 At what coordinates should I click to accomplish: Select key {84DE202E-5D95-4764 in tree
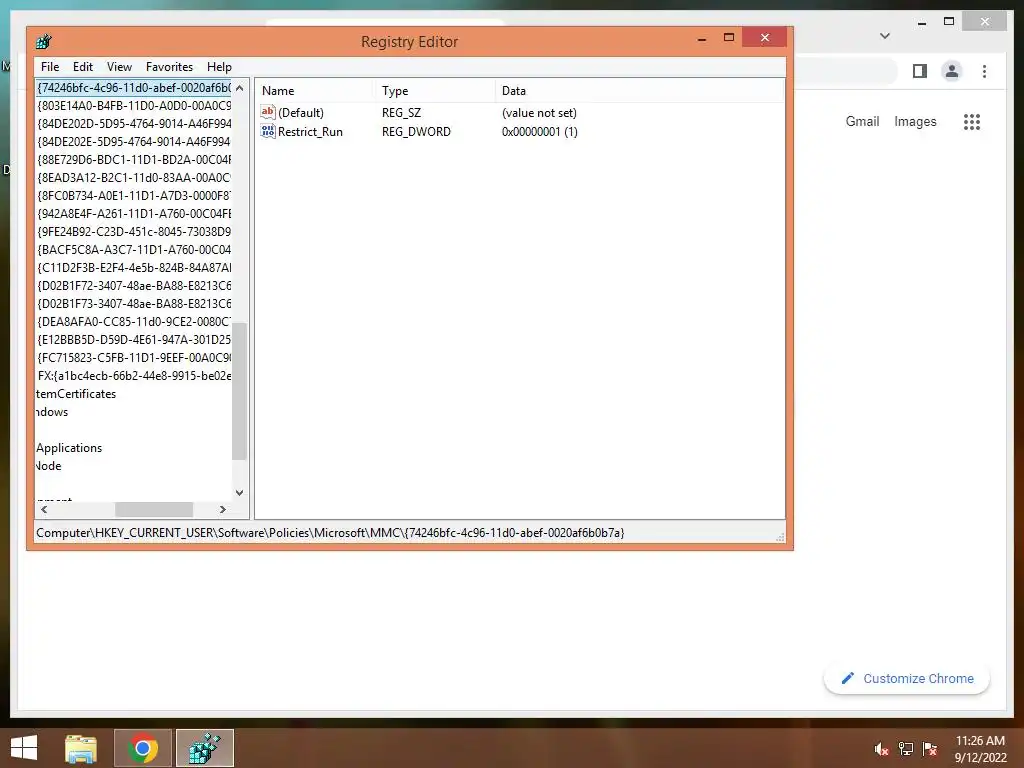[134, 141]
